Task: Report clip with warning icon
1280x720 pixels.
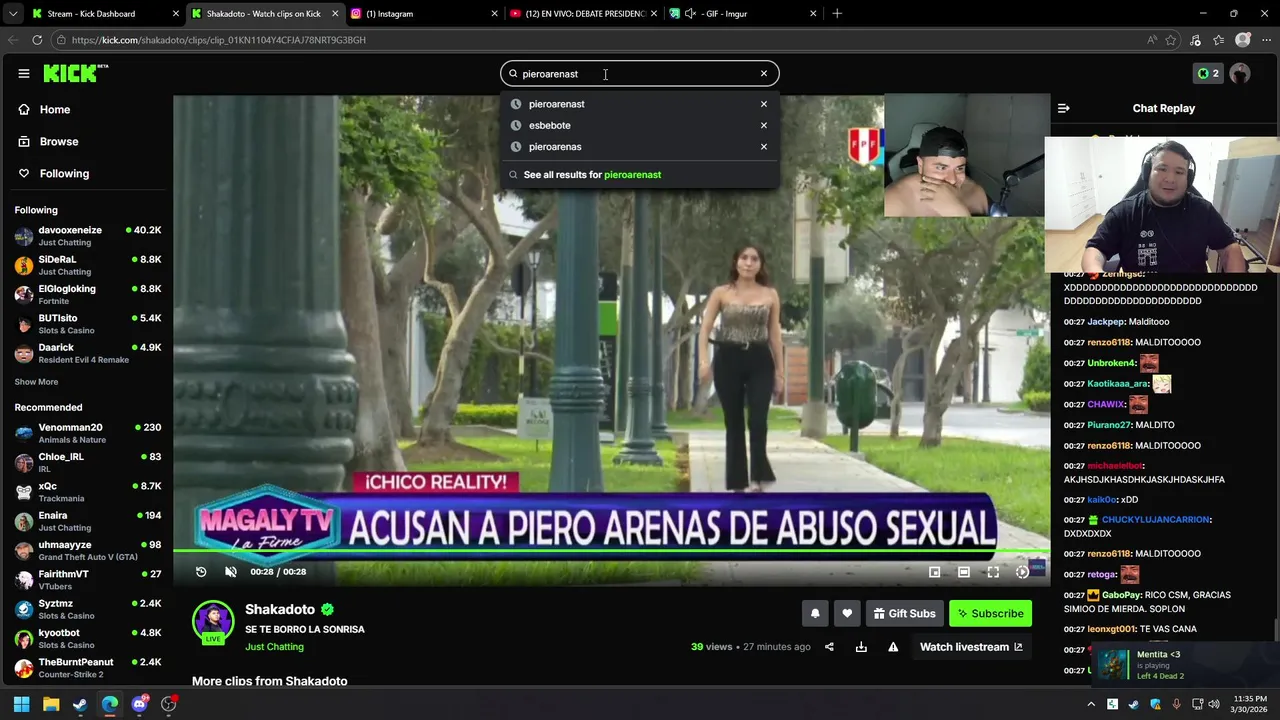Action: click(x=893, y=647)
